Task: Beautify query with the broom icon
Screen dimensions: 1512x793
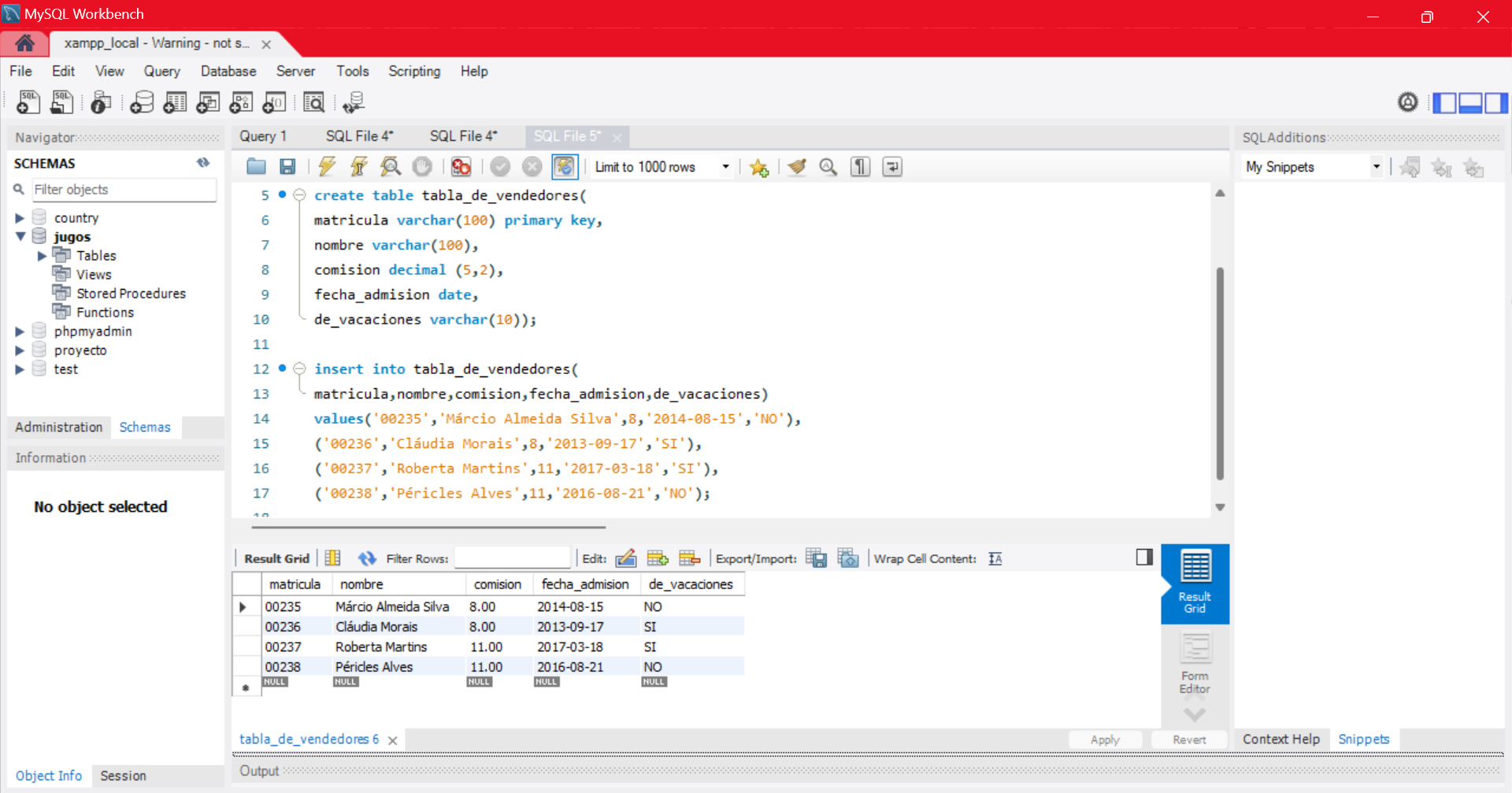Action: click(x=797, y=166)
